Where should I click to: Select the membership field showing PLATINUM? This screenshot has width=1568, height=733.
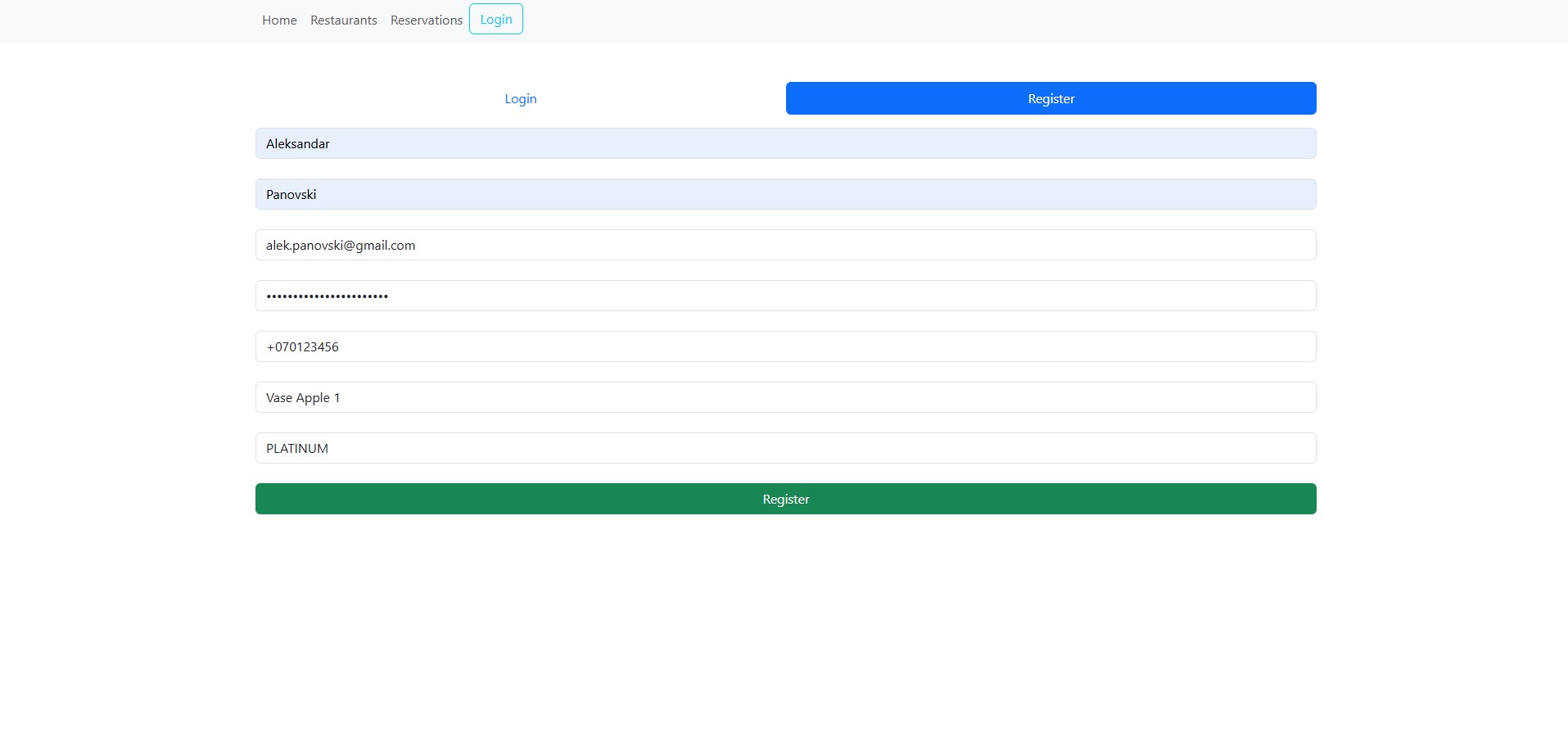785,449
